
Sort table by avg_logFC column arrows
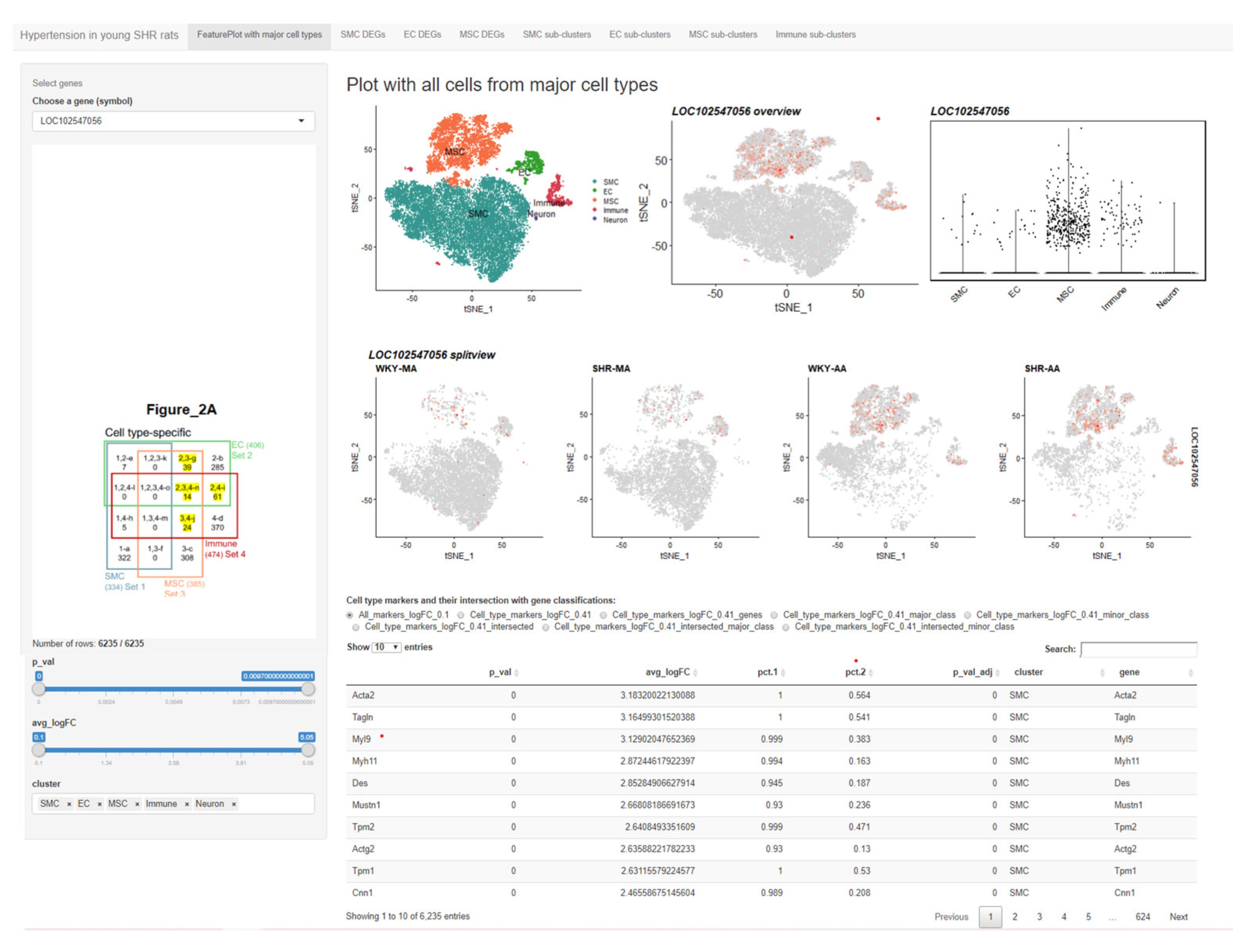click(x=695, y=672)
